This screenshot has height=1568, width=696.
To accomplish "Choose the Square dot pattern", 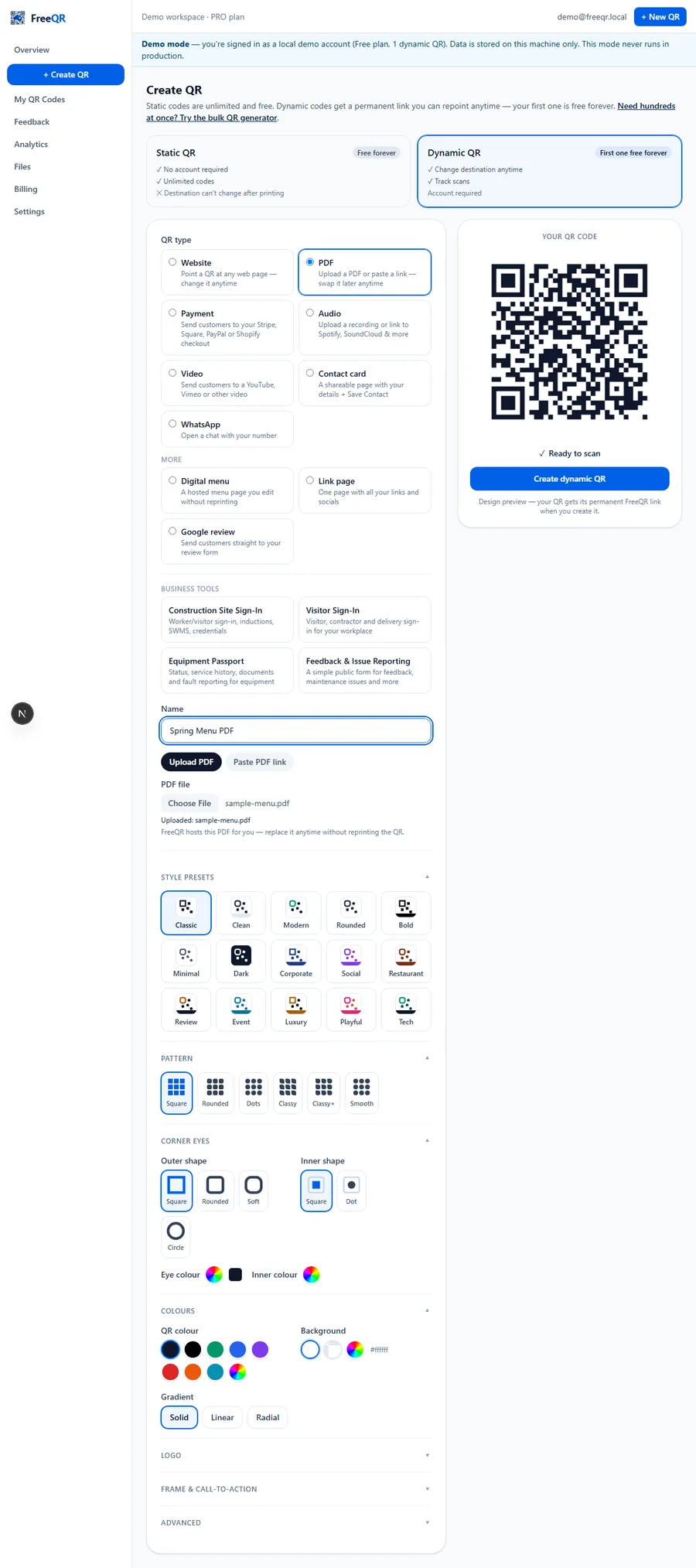I will tap(176, 1092).
